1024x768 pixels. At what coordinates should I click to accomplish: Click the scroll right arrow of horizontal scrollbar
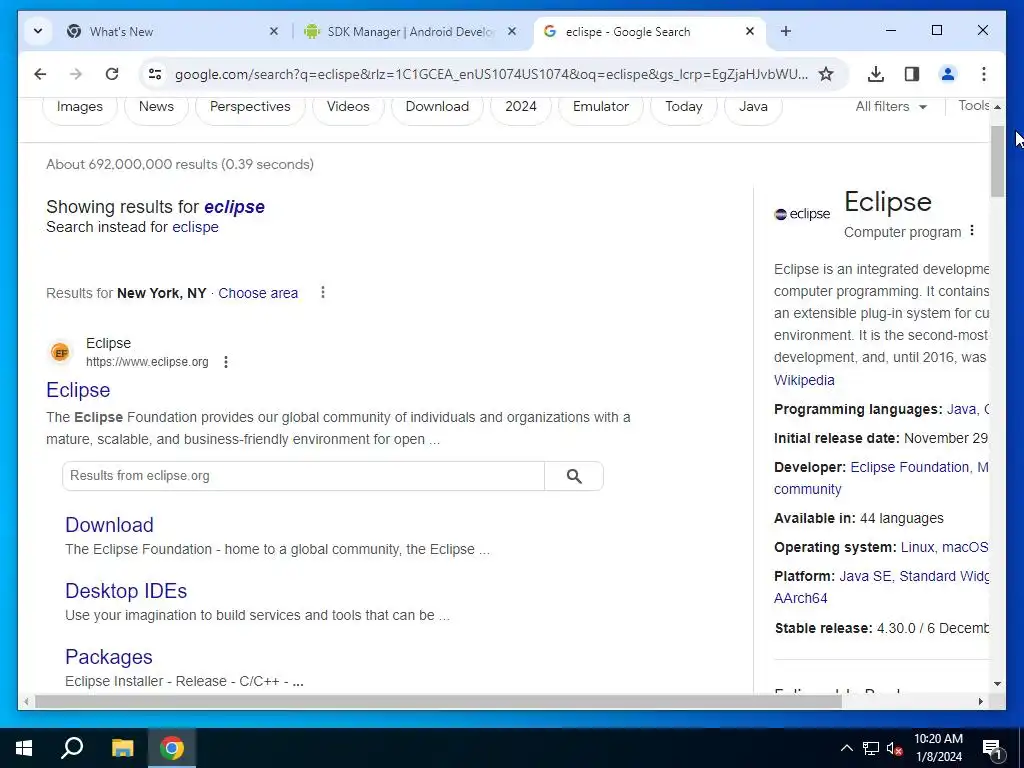coord(980,701)
